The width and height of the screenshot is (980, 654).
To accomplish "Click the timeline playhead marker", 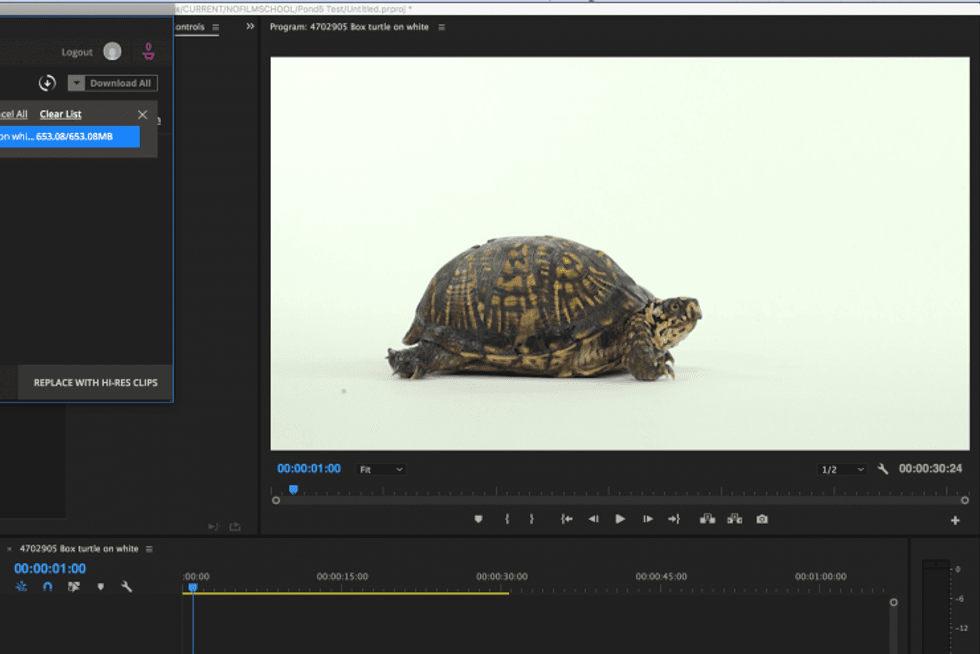I will [193, 587].
